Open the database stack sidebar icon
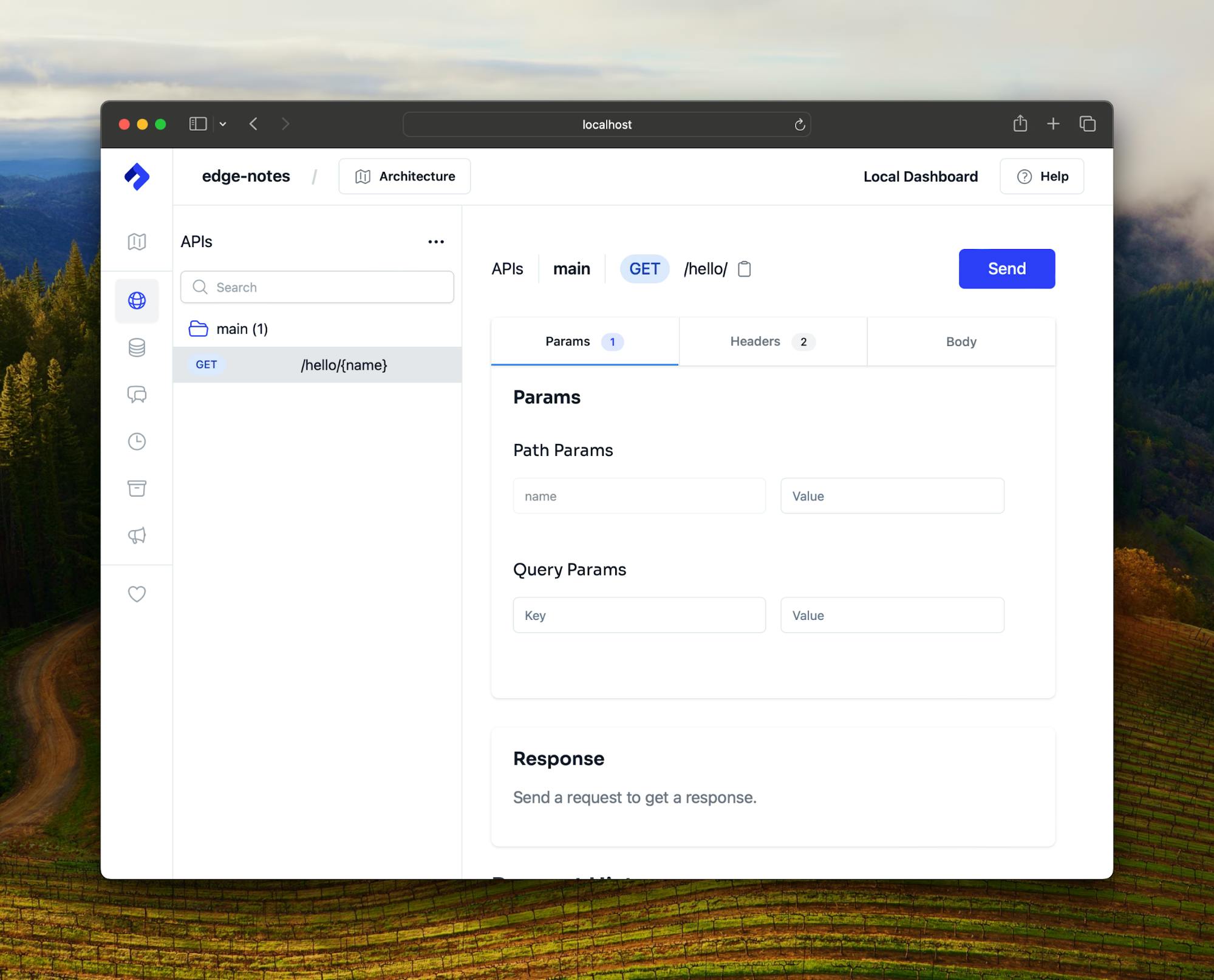Screen dimensions: 1214x980 [x=137, y=347]
